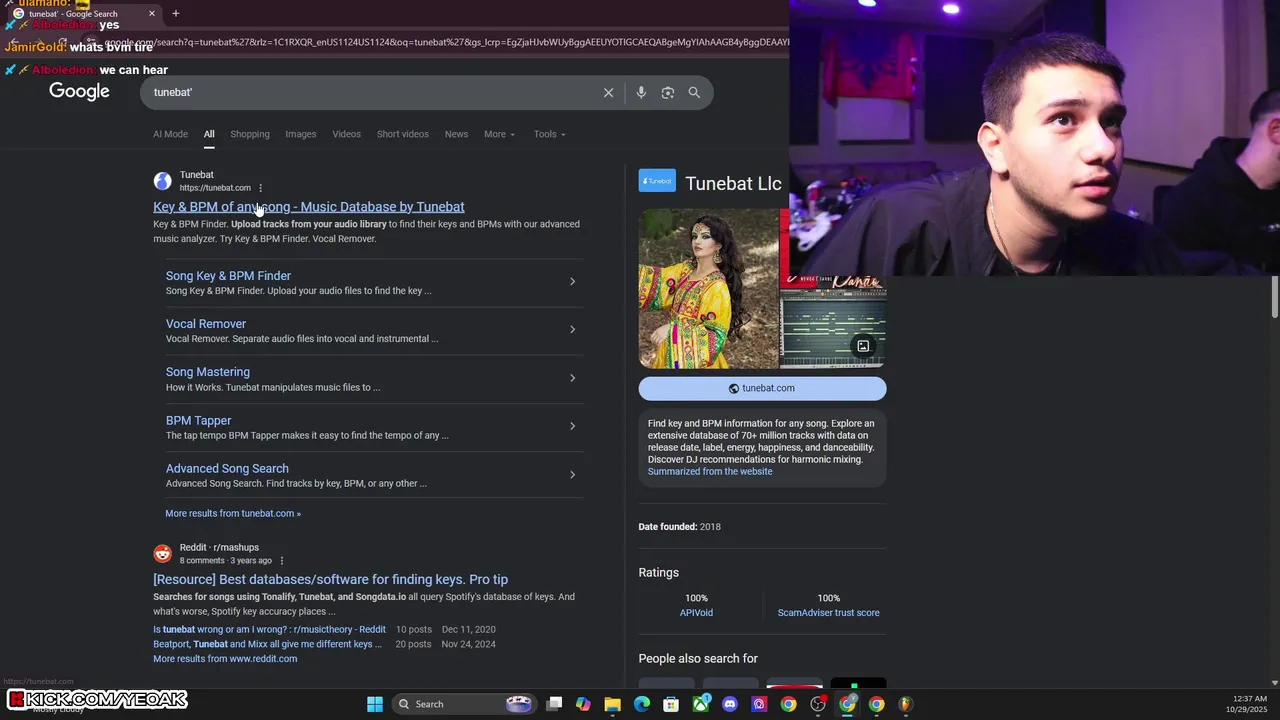Start voice search with the microphone icon
Viewport: 1280px width, 720px height.
(x=641, y=92)
